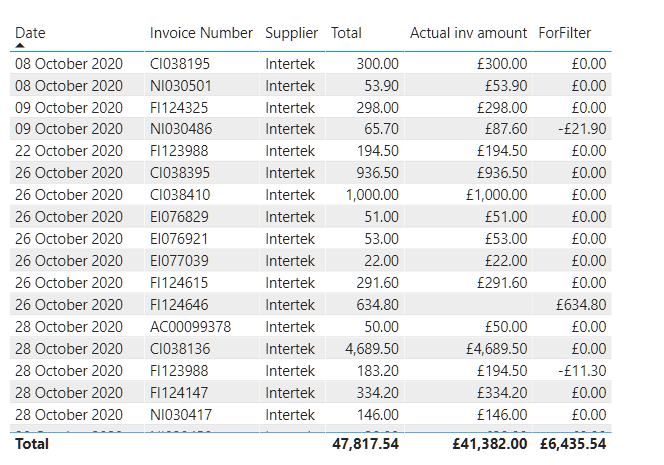Click the ForFilter column header
664x465 pixels.
coord(564,33)
